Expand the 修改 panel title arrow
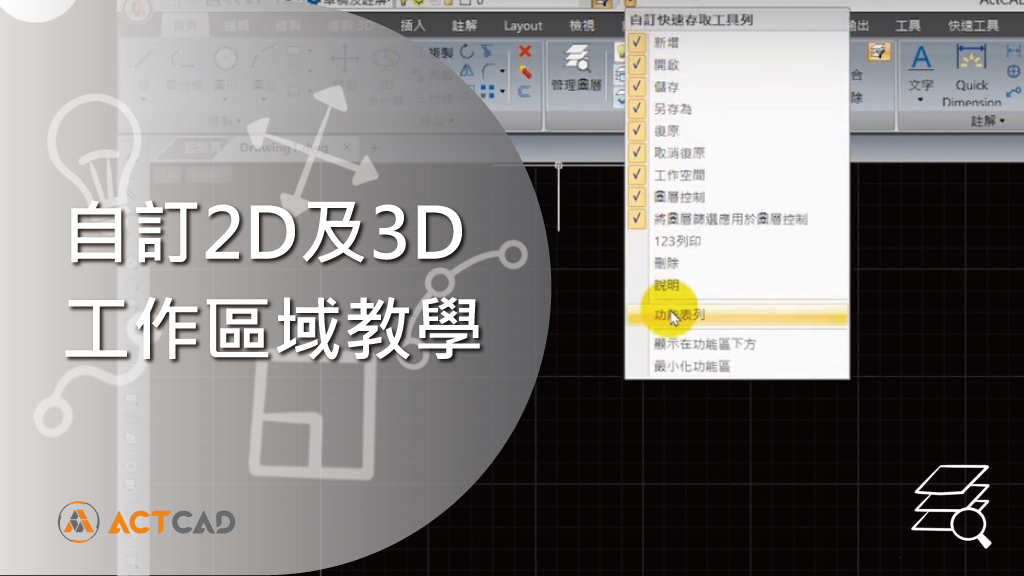The width and height of the screenshot is (1024, 576). pos(451,121)
